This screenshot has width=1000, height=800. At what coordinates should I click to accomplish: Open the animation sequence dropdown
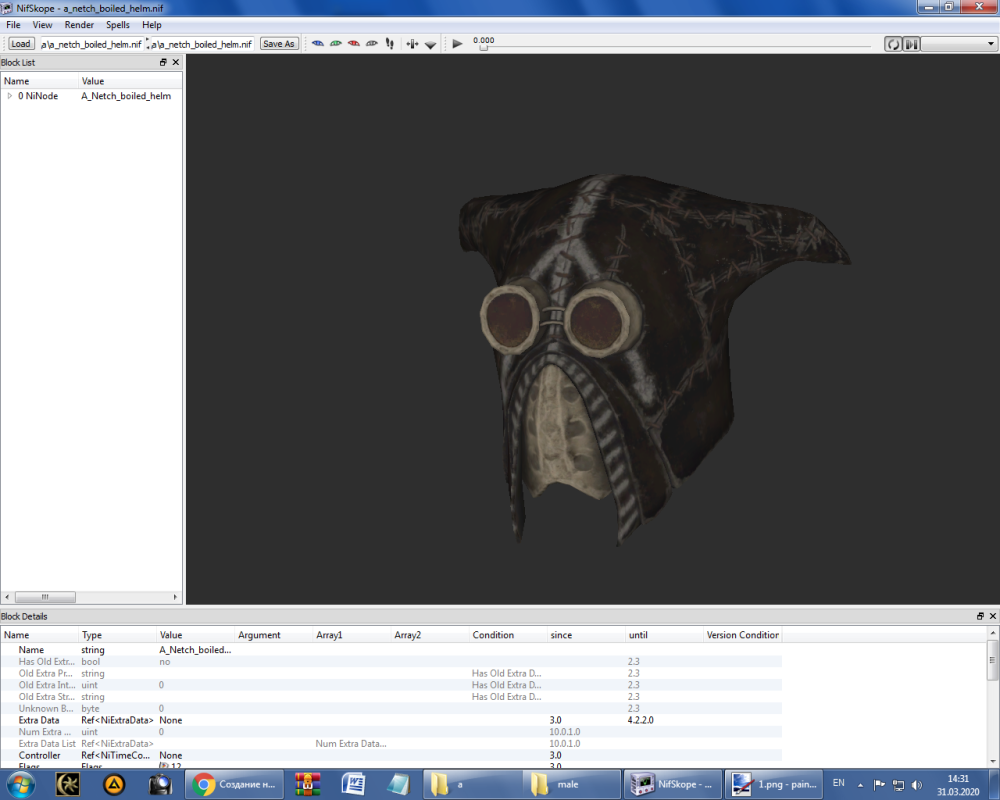pyautogui.click(x=959, y=44)
